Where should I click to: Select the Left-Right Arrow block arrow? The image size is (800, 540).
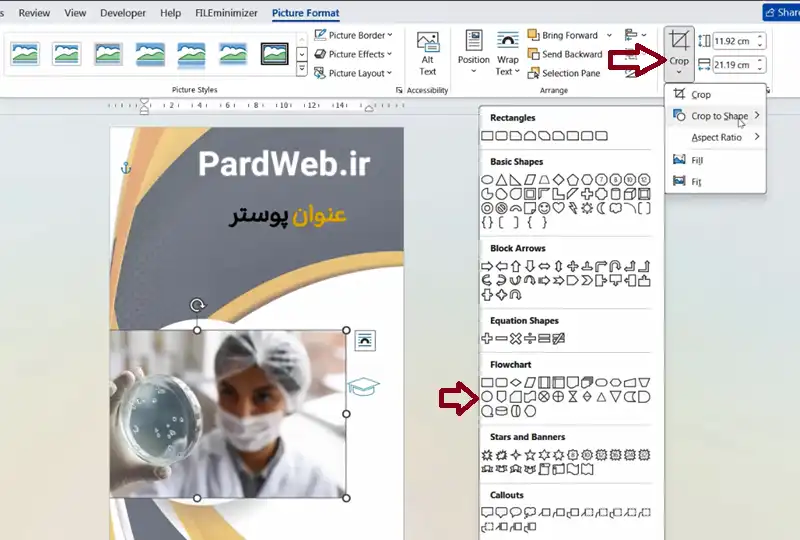point(544,266)
